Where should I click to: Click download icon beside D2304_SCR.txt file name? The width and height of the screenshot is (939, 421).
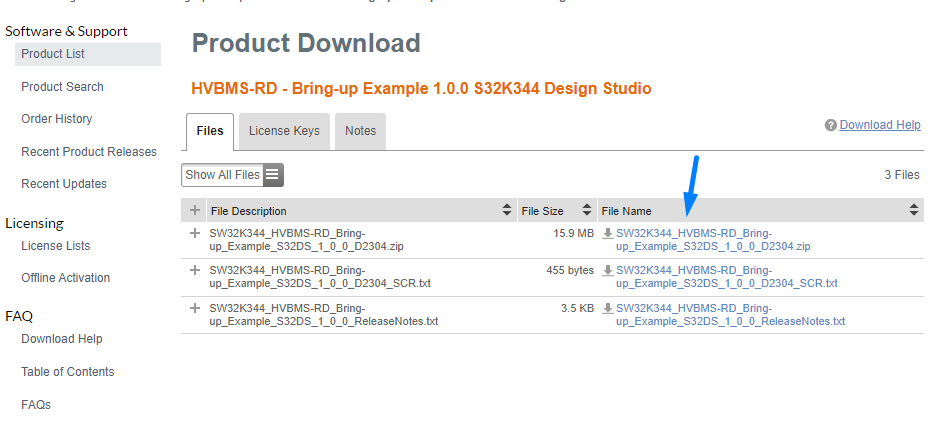pos(607,271)
